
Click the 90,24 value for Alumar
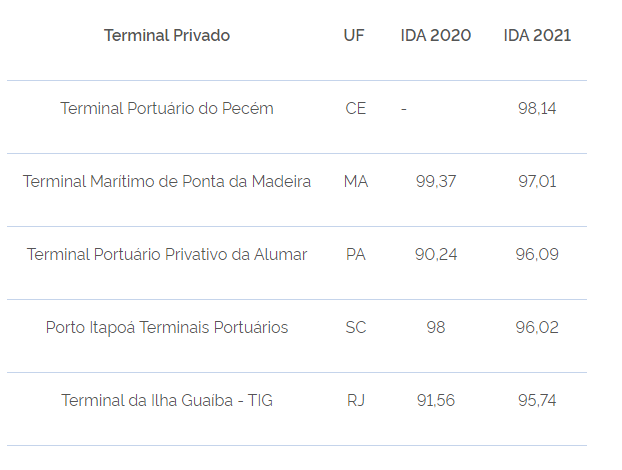tap(436, 254)
